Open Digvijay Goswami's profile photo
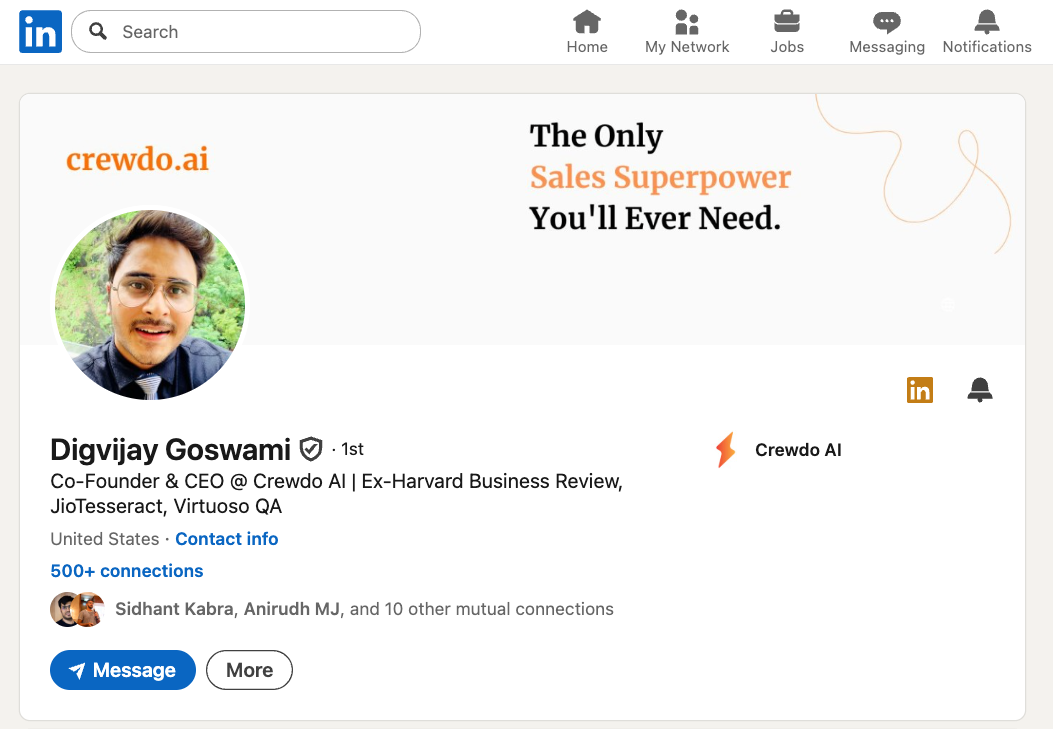1053x729 pixels. pyautogui.click(x=150, y=305)
